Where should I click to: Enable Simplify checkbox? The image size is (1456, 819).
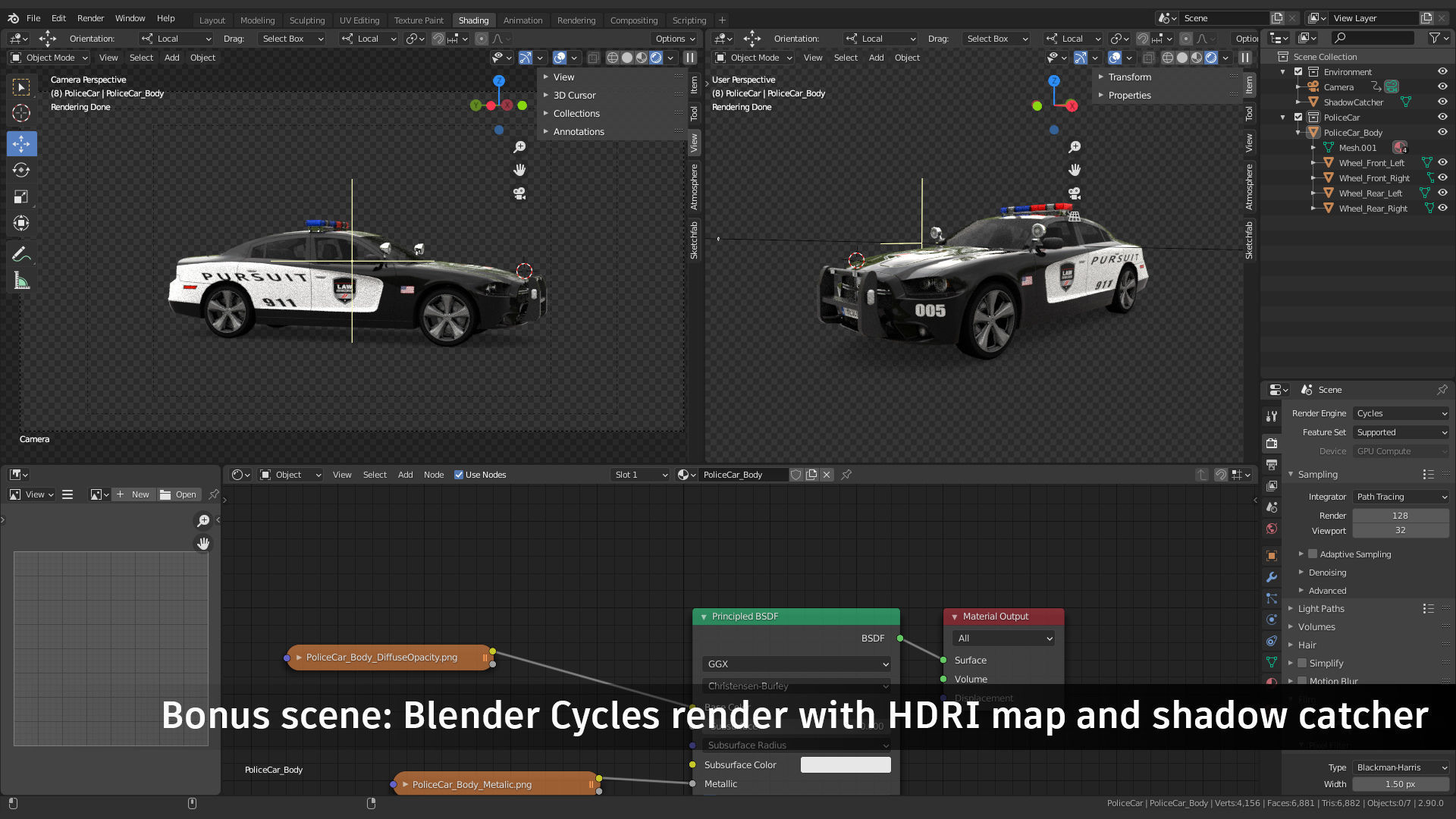(x=1302, y=663)
